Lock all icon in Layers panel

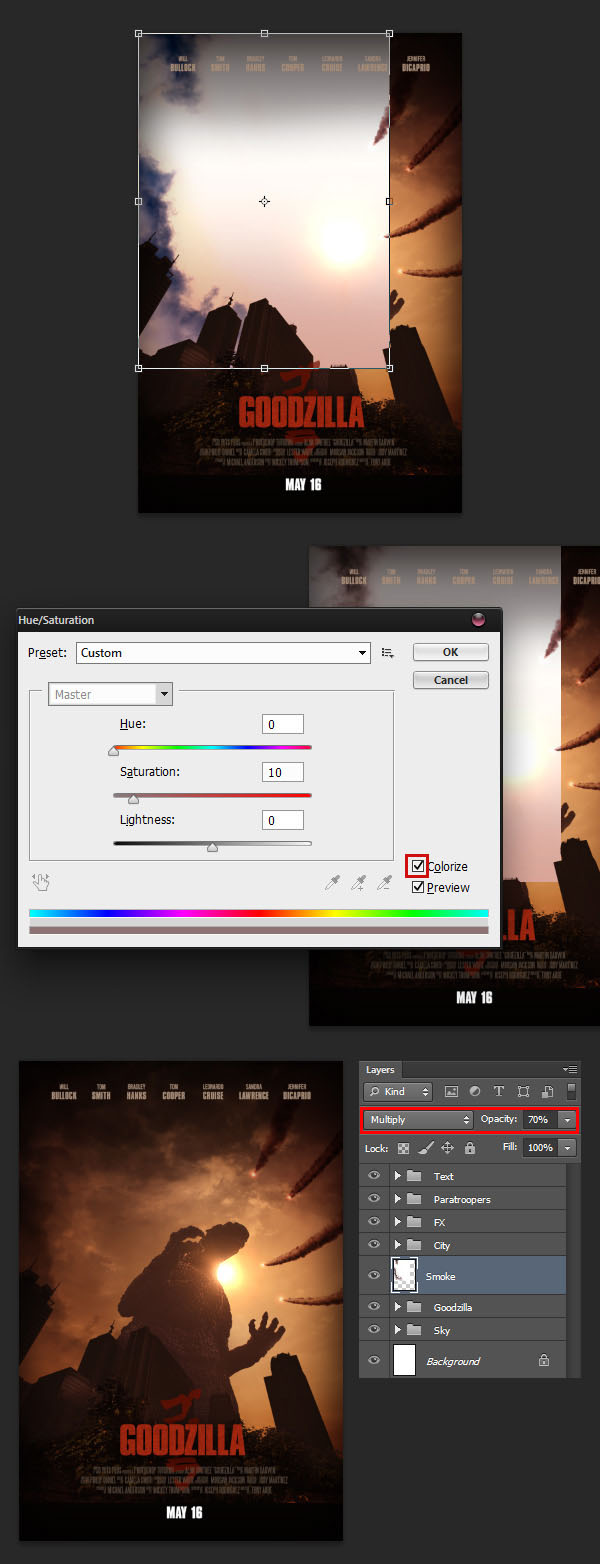coord(470,1148)
